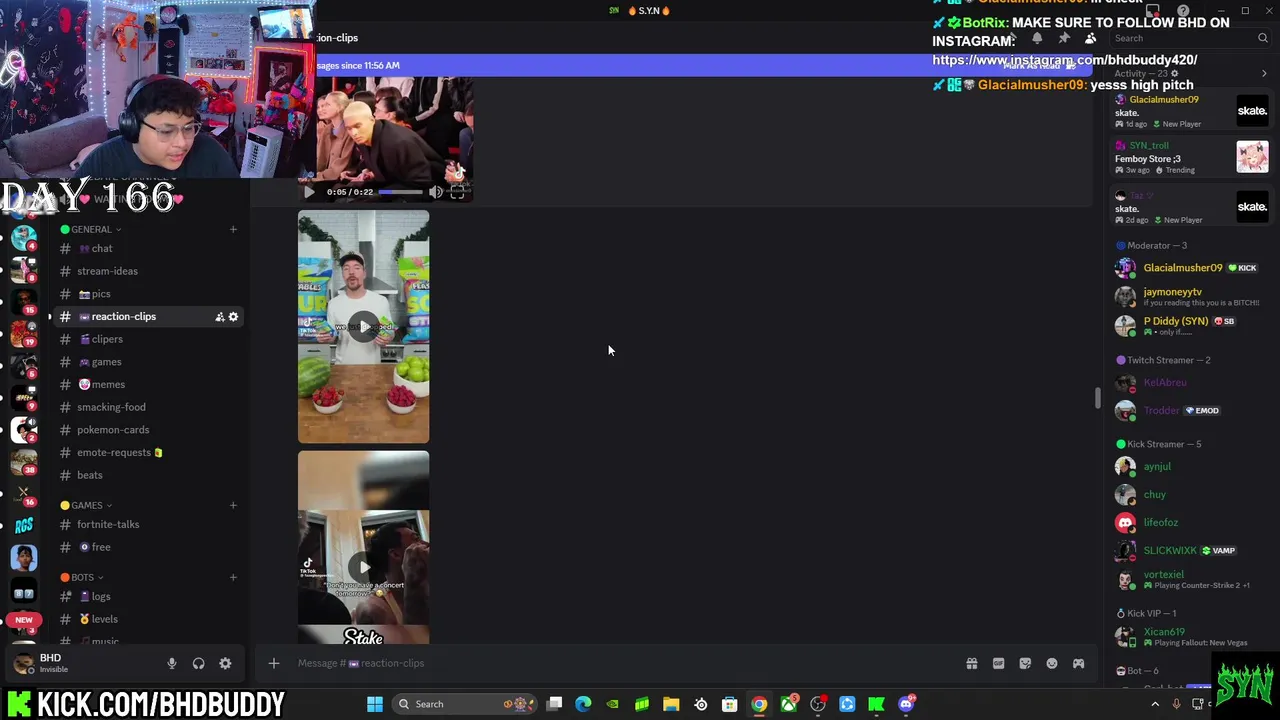Show hidden system tray icons chevron
Image resolution: width=1280 pixels, height=720 pixels.
tap(1155, 704)
